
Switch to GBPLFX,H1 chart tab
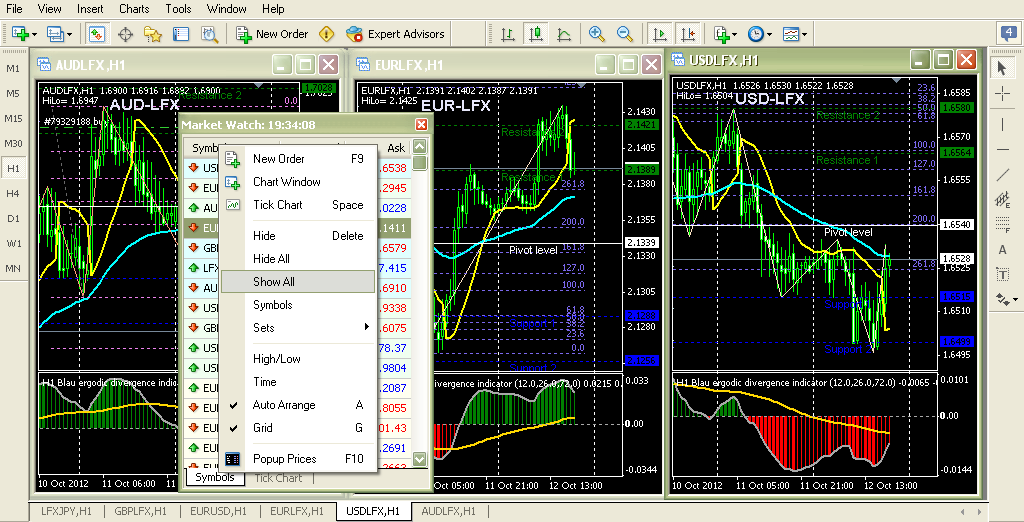pyautogui.click(x=140, y=511)
